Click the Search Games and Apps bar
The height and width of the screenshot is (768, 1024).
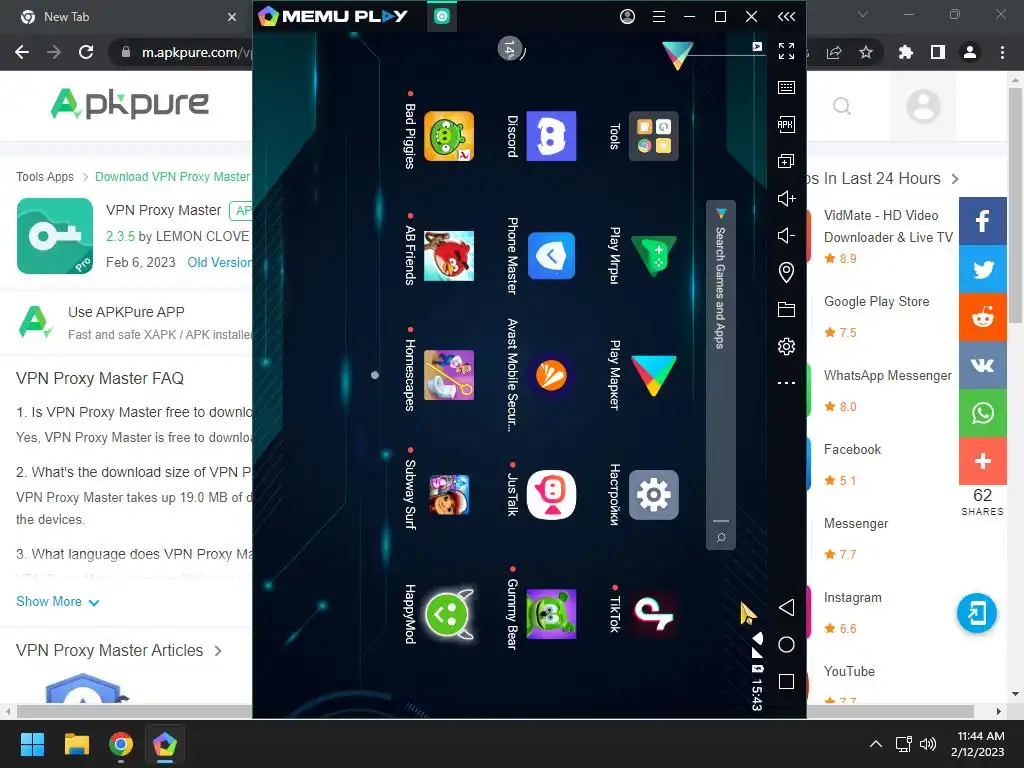[720, 374]
